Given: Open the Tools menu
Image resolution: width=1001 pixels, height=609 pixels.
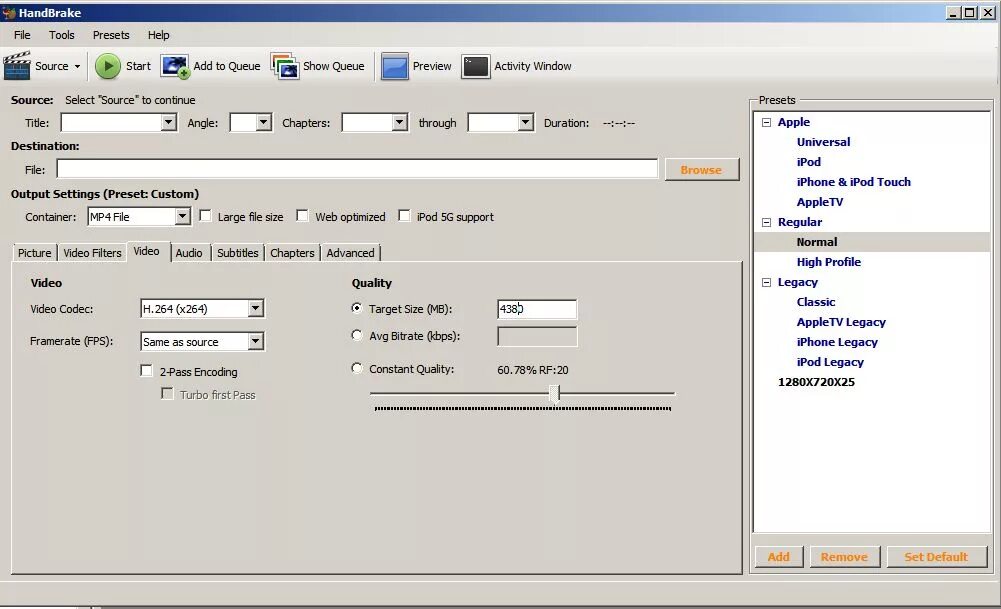Looking at the screenshot, I should coord(61,35).
